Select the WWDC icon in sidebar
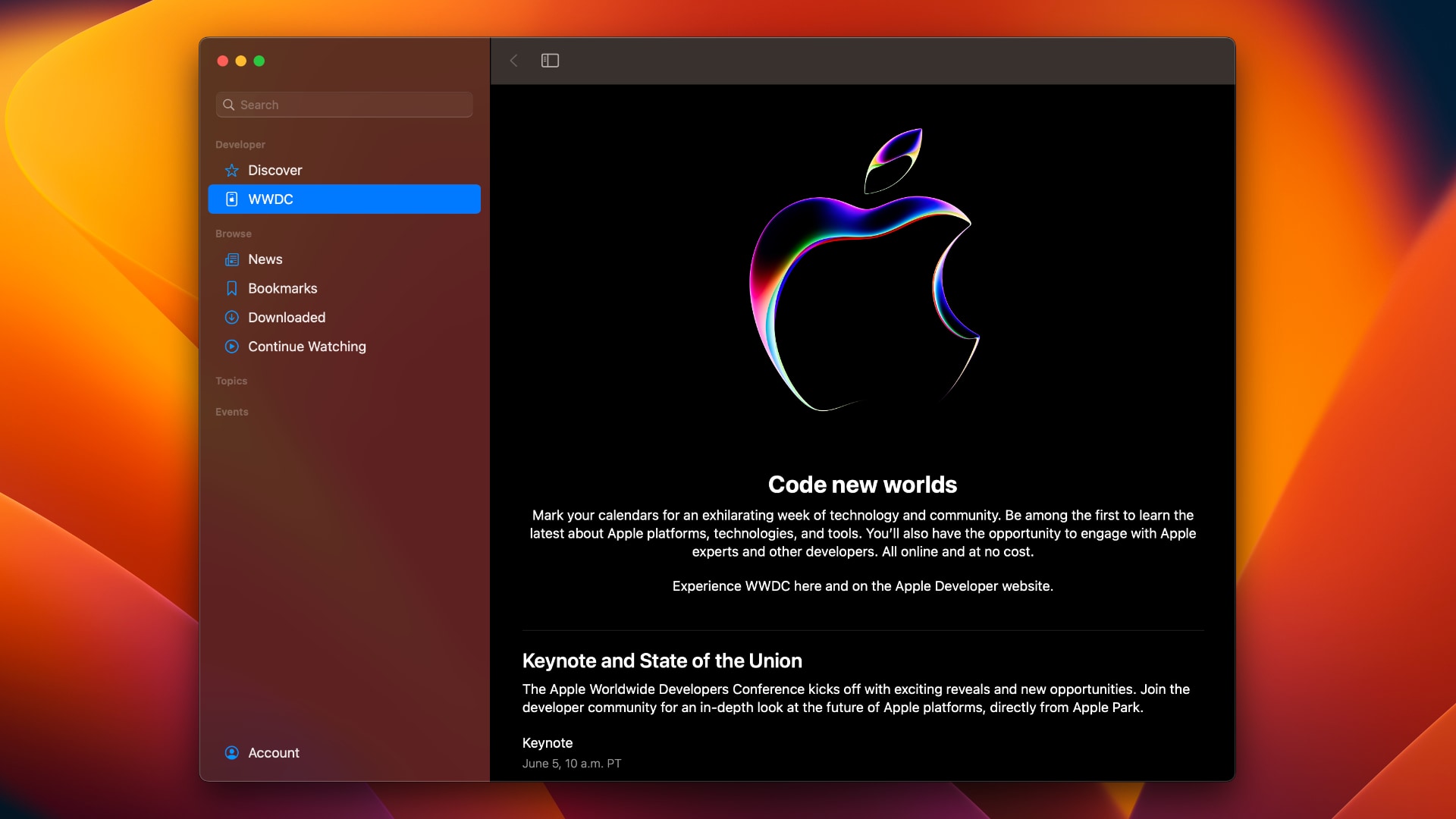The height and width of the screenshot is (819, 1456). (232, 199)
